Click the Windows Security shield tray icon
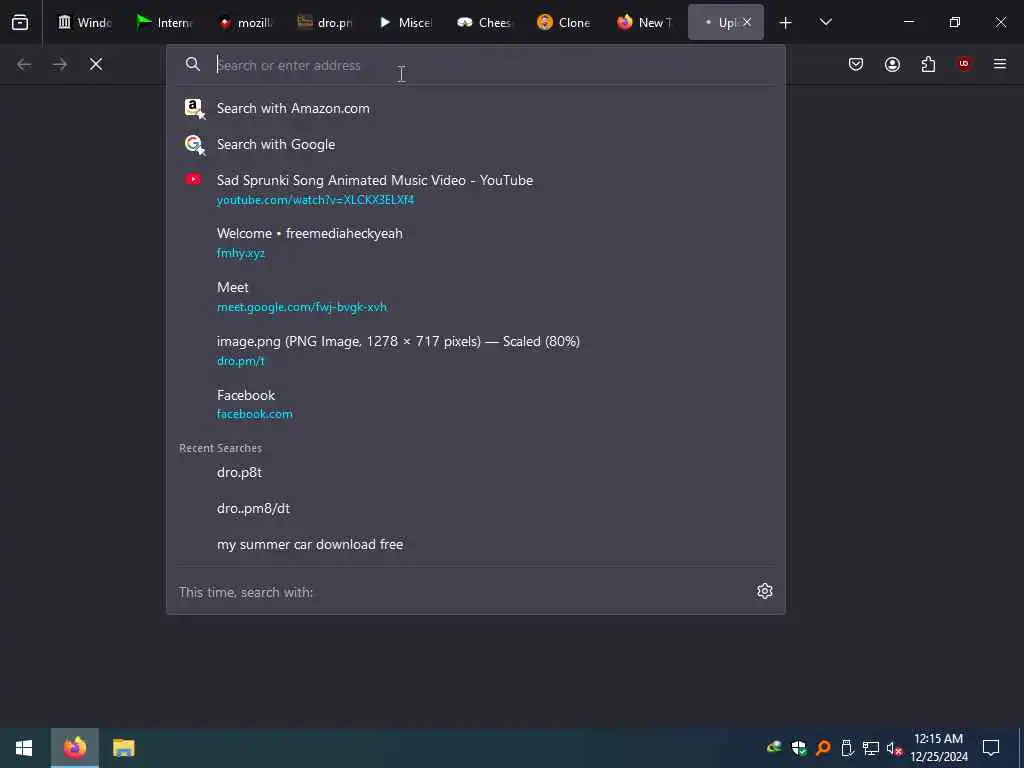Image resolution: width=1024 pixels, height=768 pixels. pyautogui.click(x=799, y=748)
